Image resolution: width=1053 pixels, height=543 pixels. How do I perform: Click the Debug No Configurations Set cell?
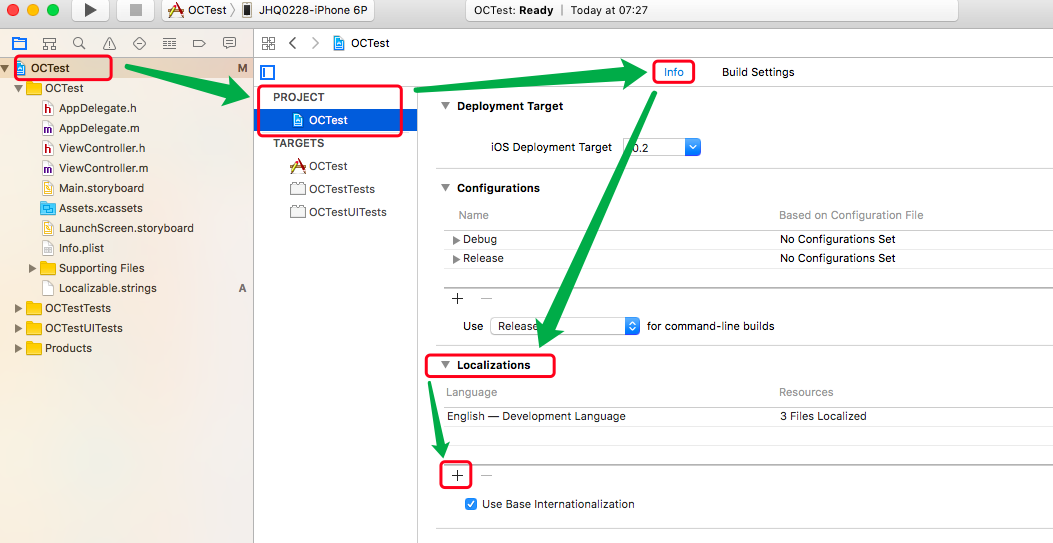click(837, 239)
